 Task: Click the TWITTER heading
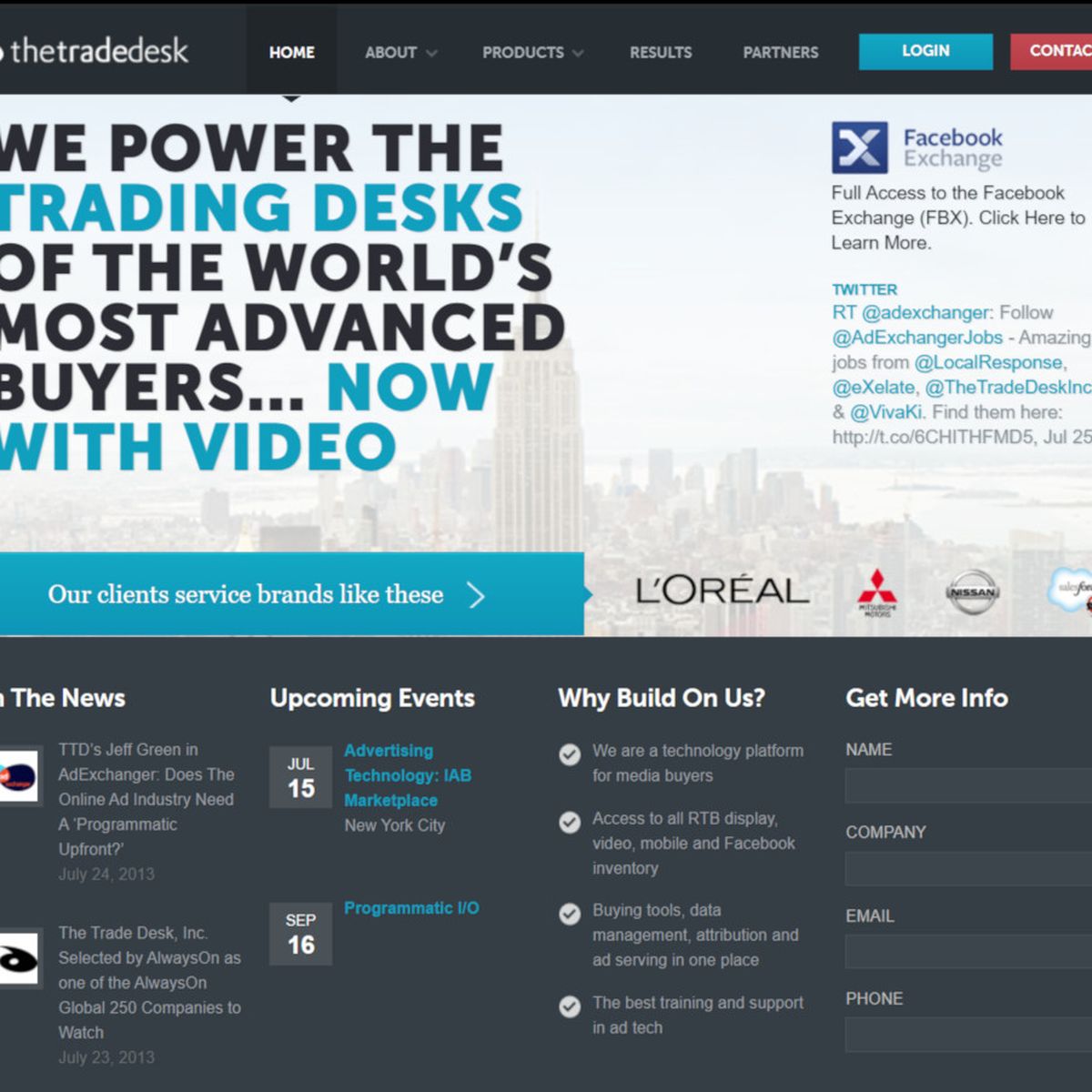click(864, 289)
